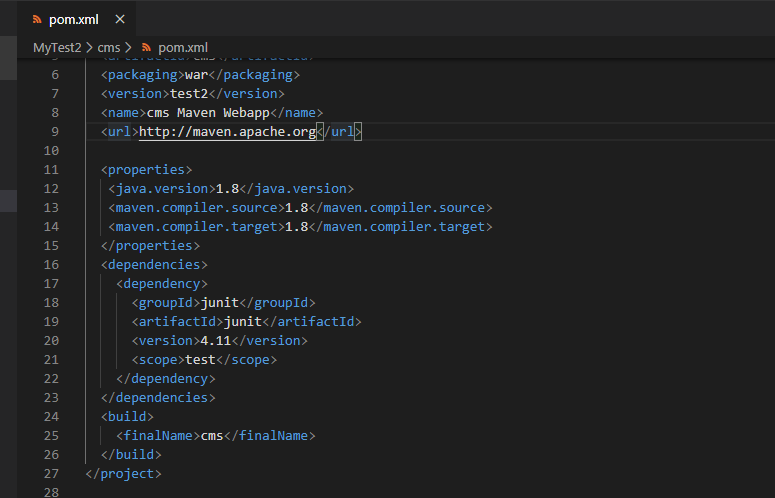Viewport: 775px width, 498px height.
Task: Open the cms breadcrumb folder
Action: (108, 47)
